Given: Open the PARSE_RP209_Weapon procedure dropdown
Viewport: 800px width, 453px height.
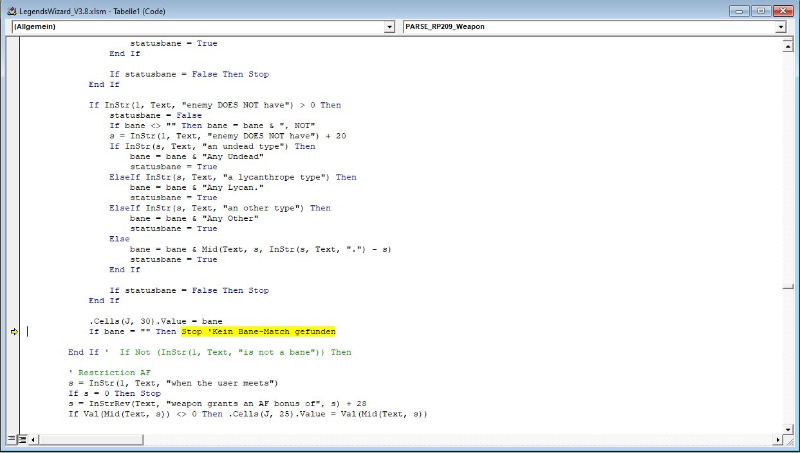Looking at the screenshot, I should [781, 27].
